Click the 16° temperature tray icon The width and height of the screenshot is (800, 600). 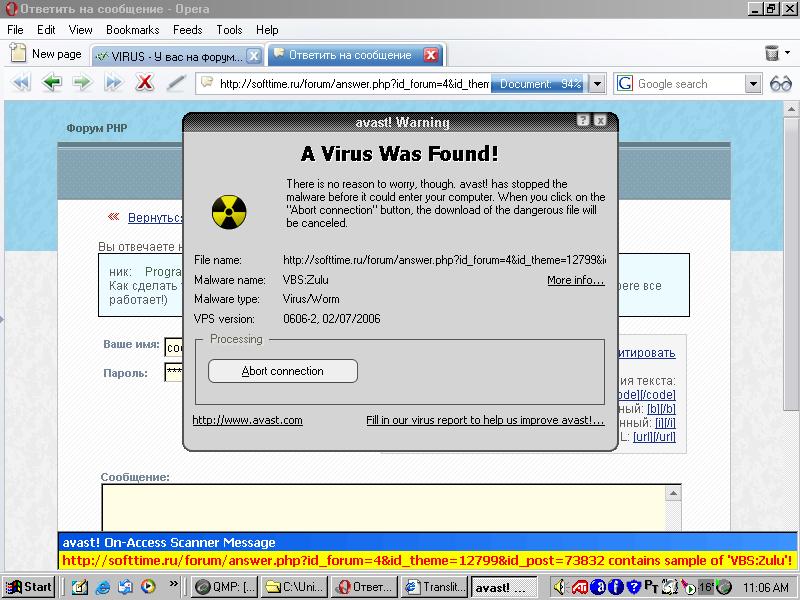coord(706,587)
